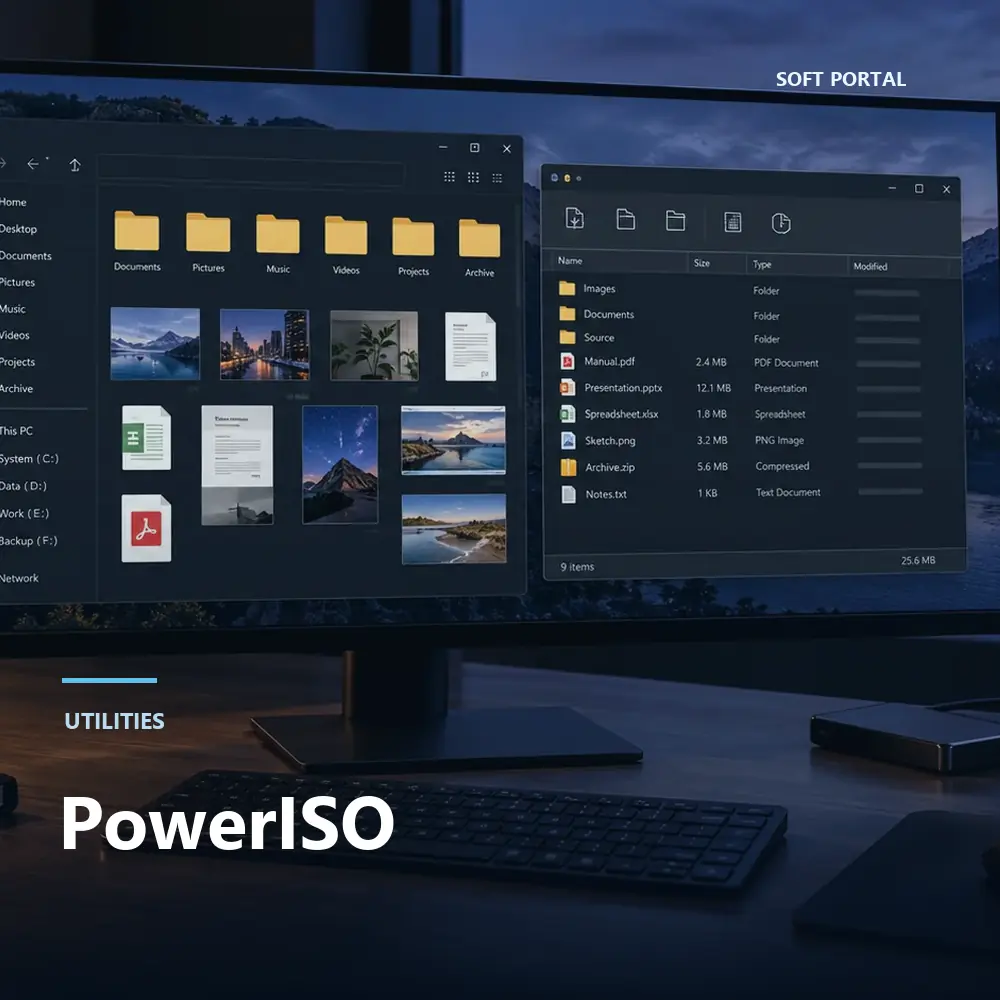Screen dimensions: 1000x1000
Task: Select Videos in the explorer sidebar
Action: point(15,335)
